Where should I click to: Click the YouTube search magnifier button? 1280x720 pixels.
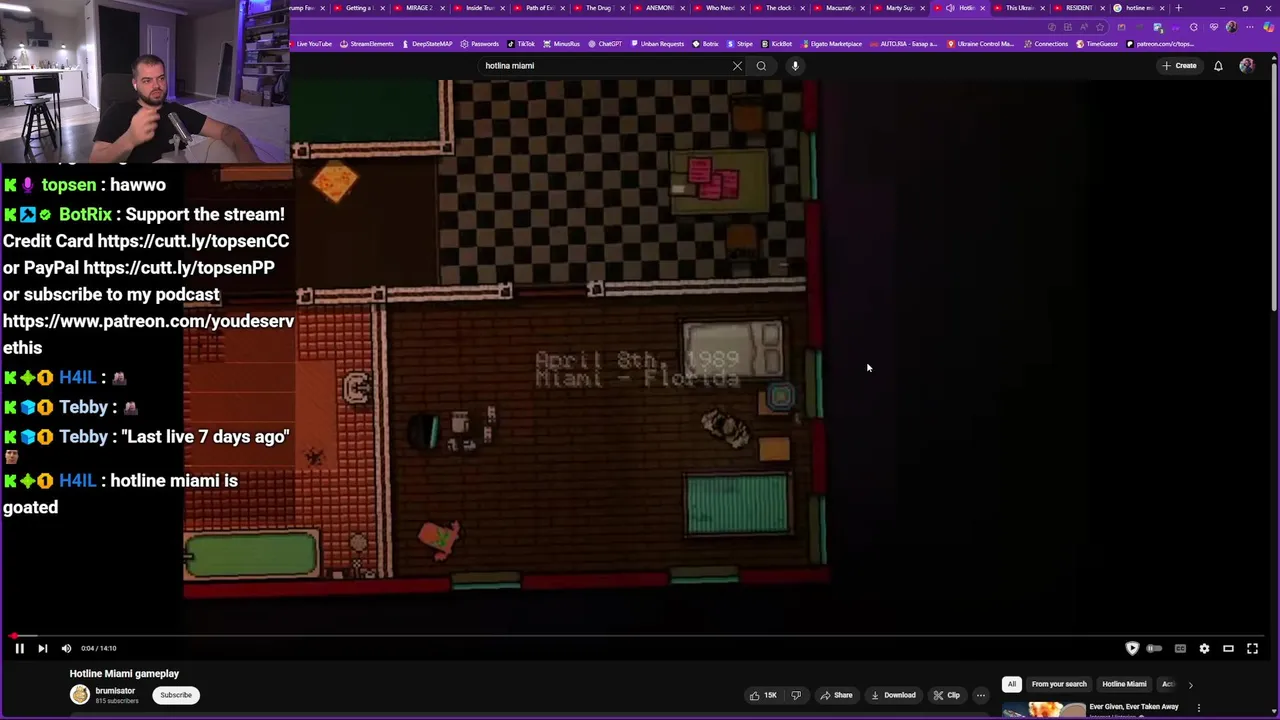pyautogui.click(x=761, y=66)
